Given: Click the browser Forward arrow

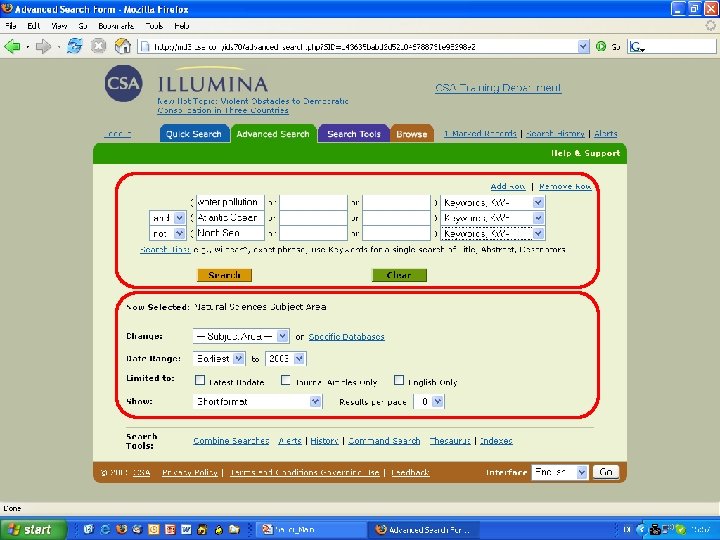Looking at the screenshot, I should tap(43, 46).
